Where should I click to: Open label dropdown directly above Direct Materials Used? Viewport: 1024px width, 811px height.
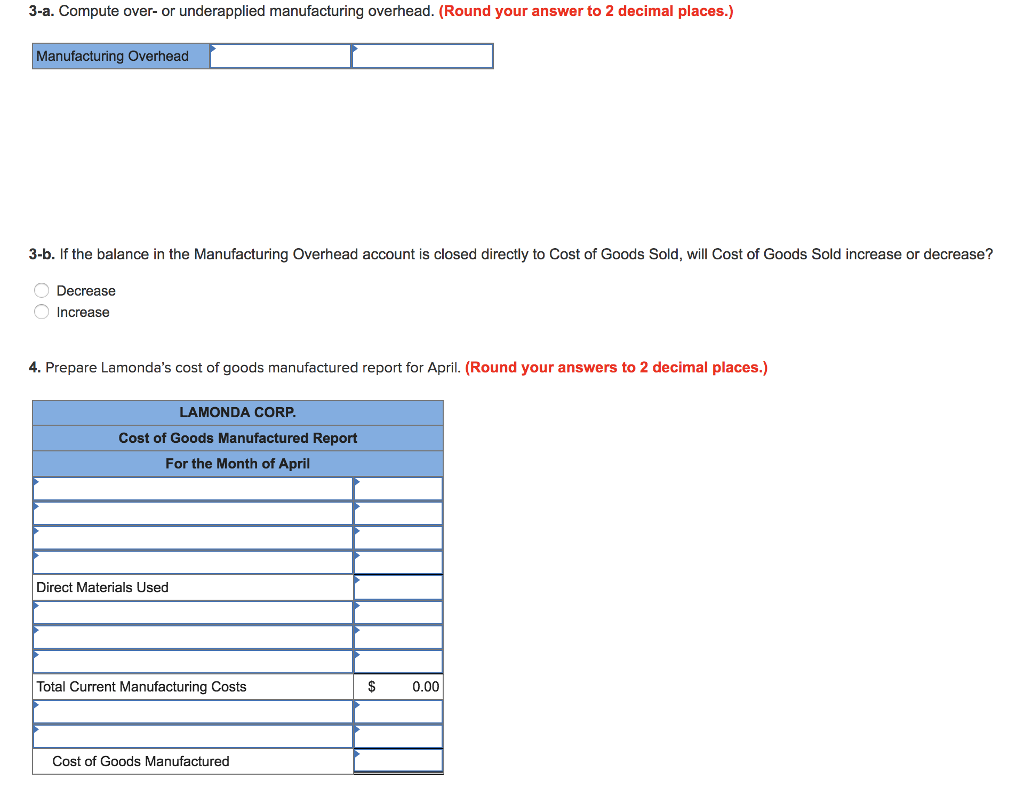pos(193,563)
